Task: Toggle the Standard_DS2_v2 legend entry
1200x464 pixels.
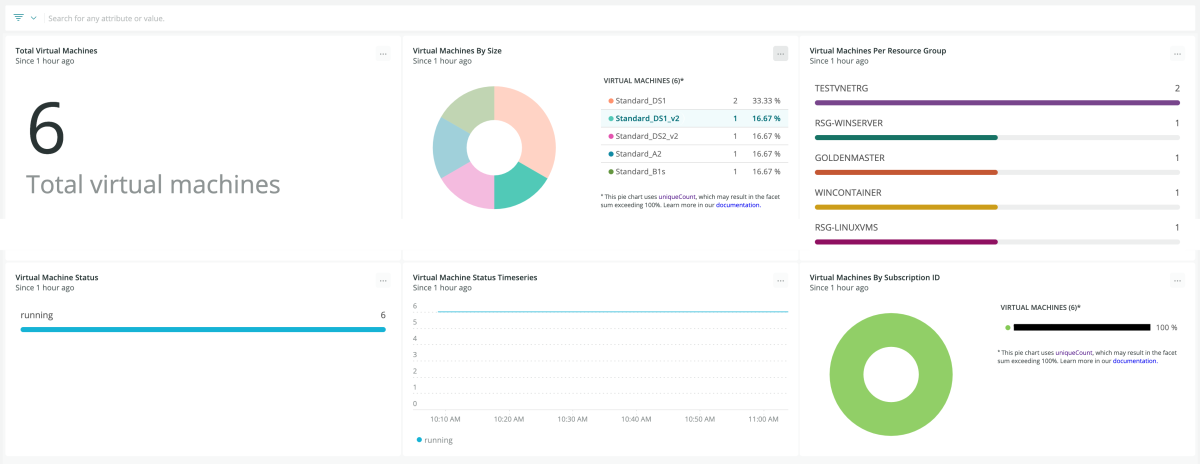Action: pos(646,136)
